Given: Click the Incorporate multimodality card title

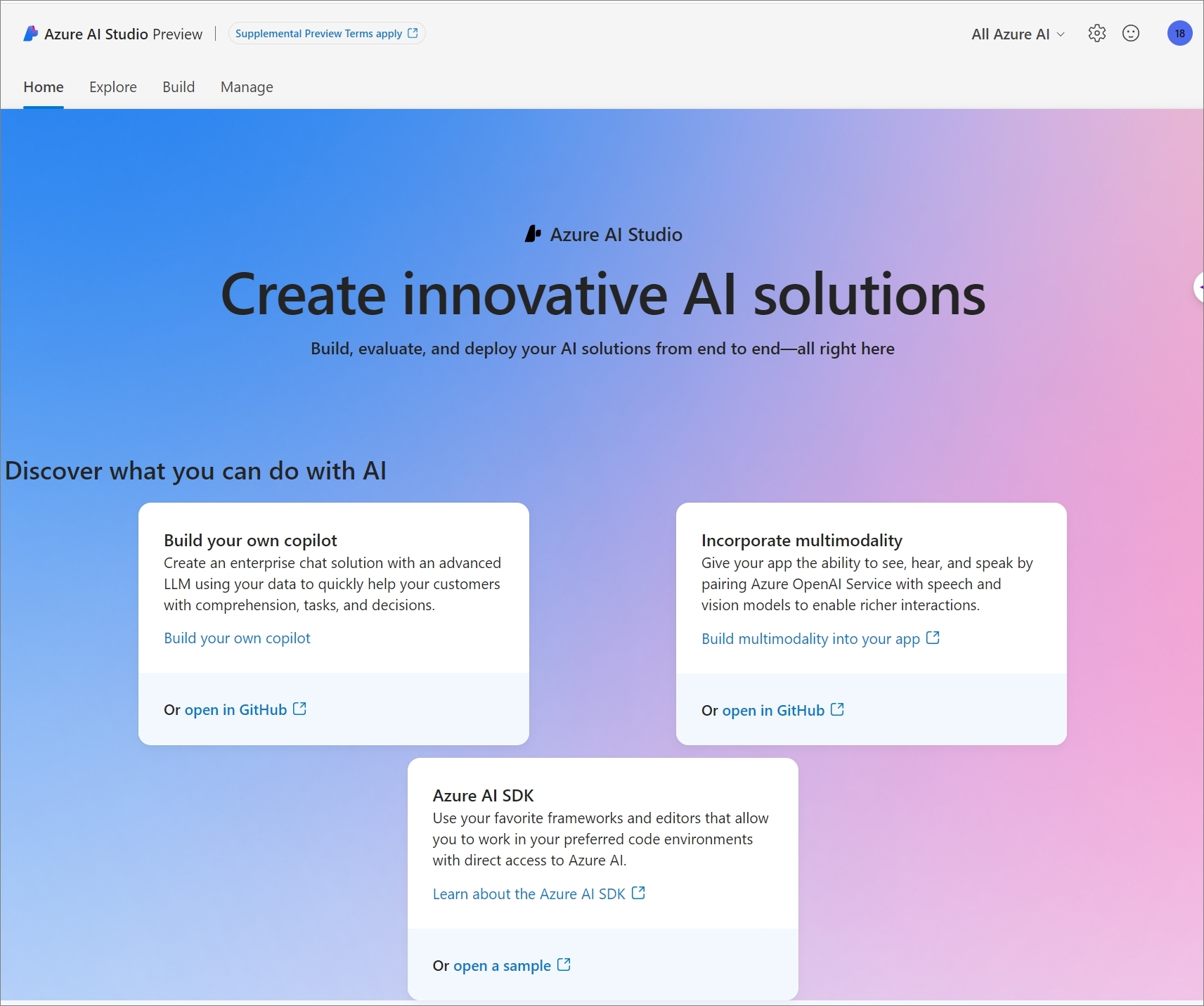Looking at the screenshot, I should coord(802,541).
